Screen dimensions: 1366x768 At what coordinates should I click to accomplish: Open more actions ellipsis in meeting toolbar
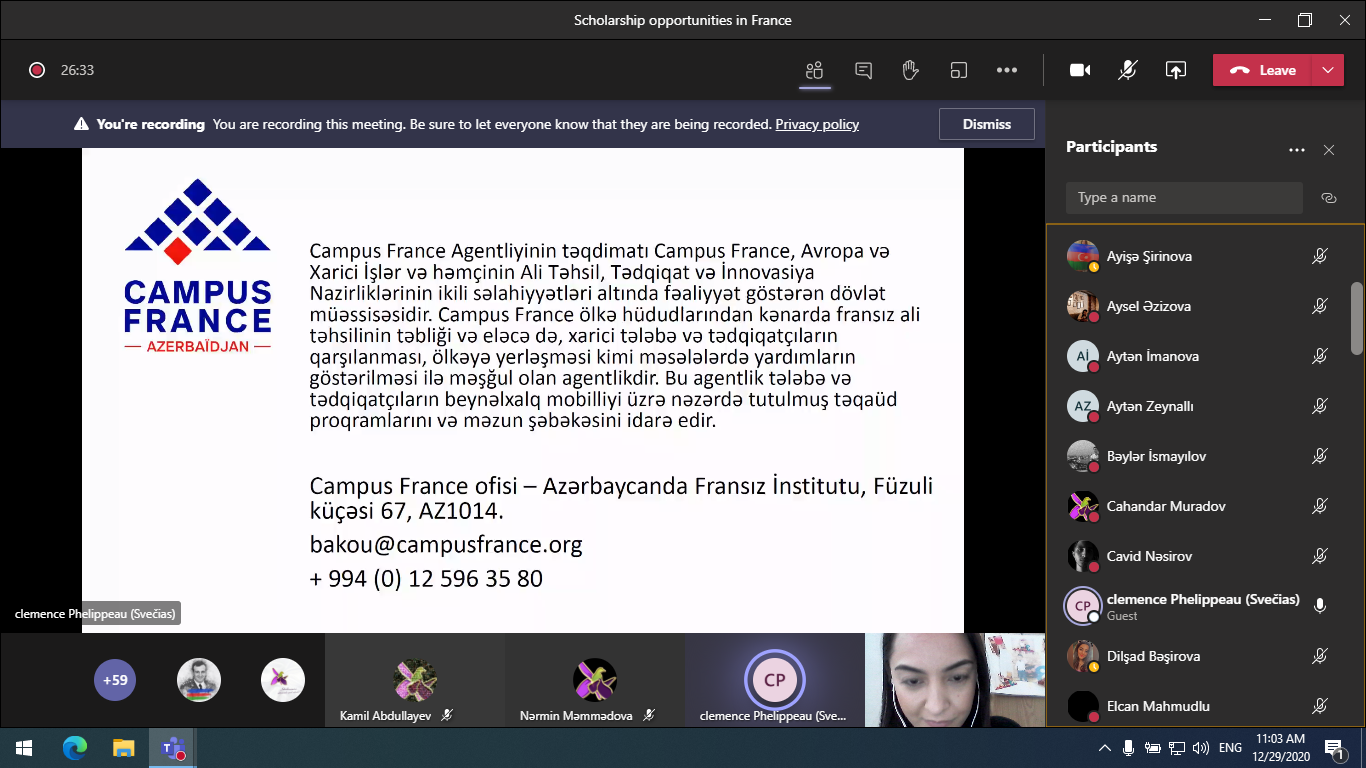coord(1007,70)
